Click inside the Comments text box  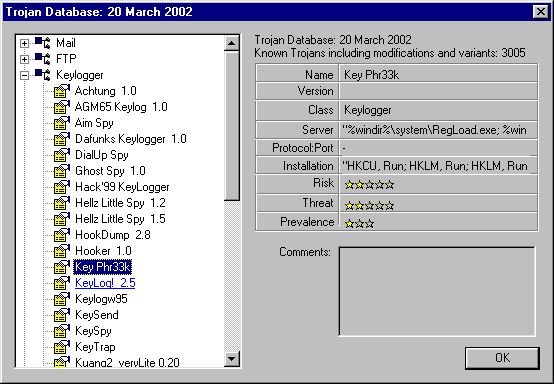(437, 291)
